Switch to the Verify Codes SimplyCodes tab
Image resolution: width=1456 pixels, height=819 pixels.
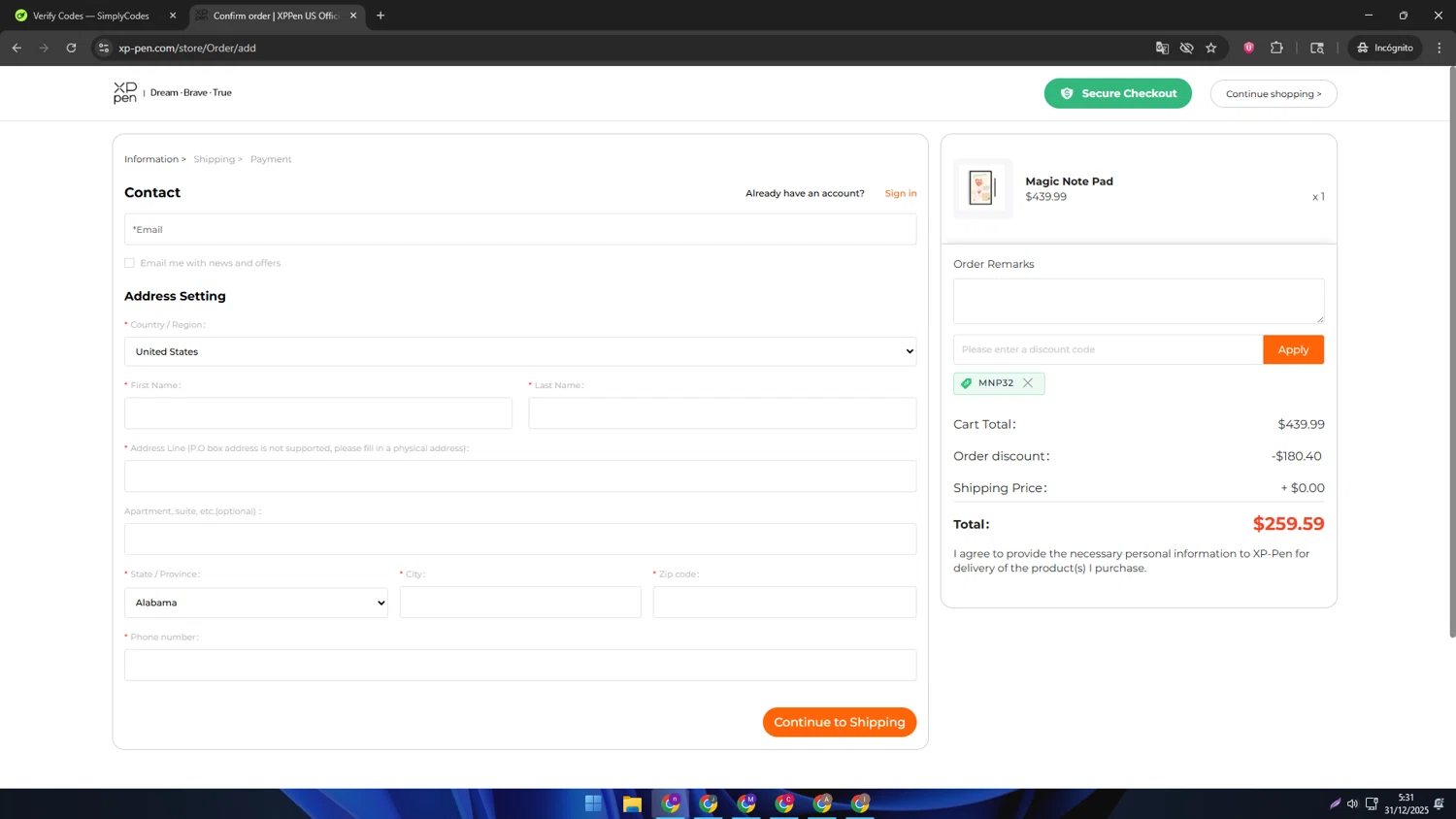point(91,16)
